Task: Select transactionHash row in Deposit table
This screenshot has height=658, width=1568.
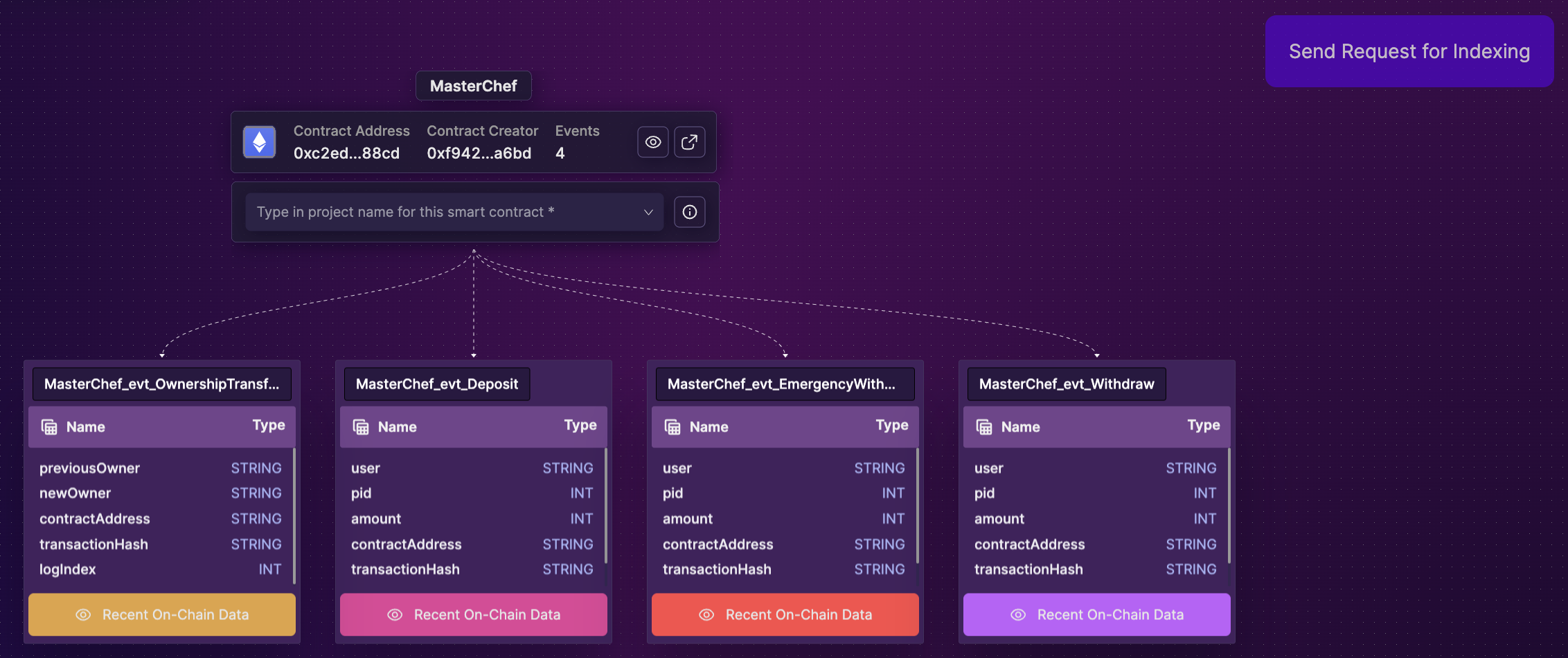Action: click(472, 569)
